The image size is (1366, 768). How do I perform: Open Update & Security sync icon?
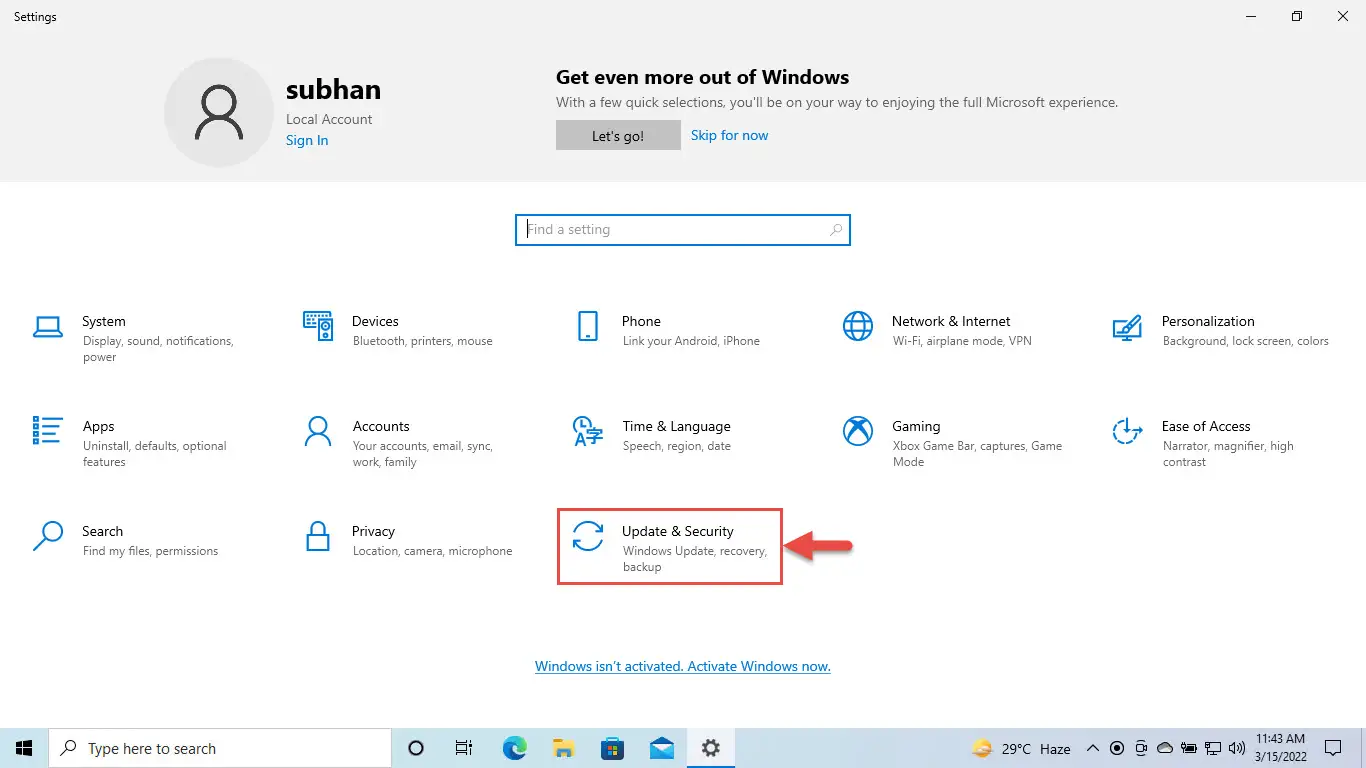[x=588, y=536]
